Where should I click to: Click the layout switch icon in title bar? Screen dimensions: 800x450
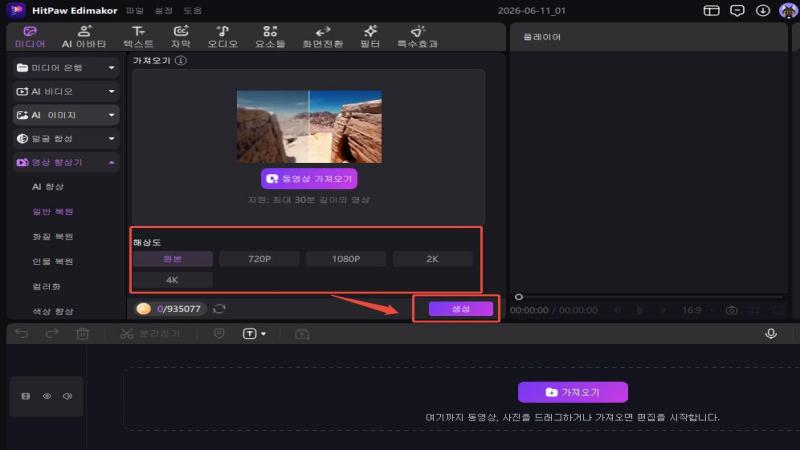coord(711,11)
